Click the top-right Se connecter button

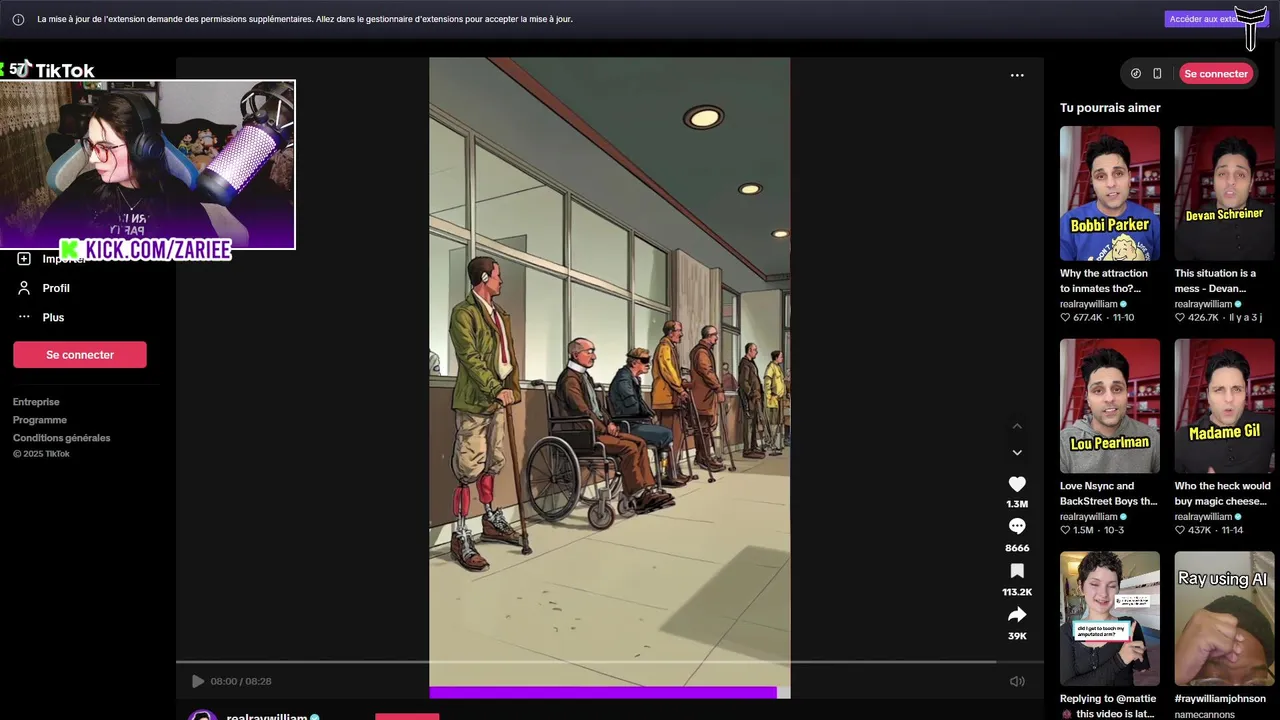click(1216, 74)
